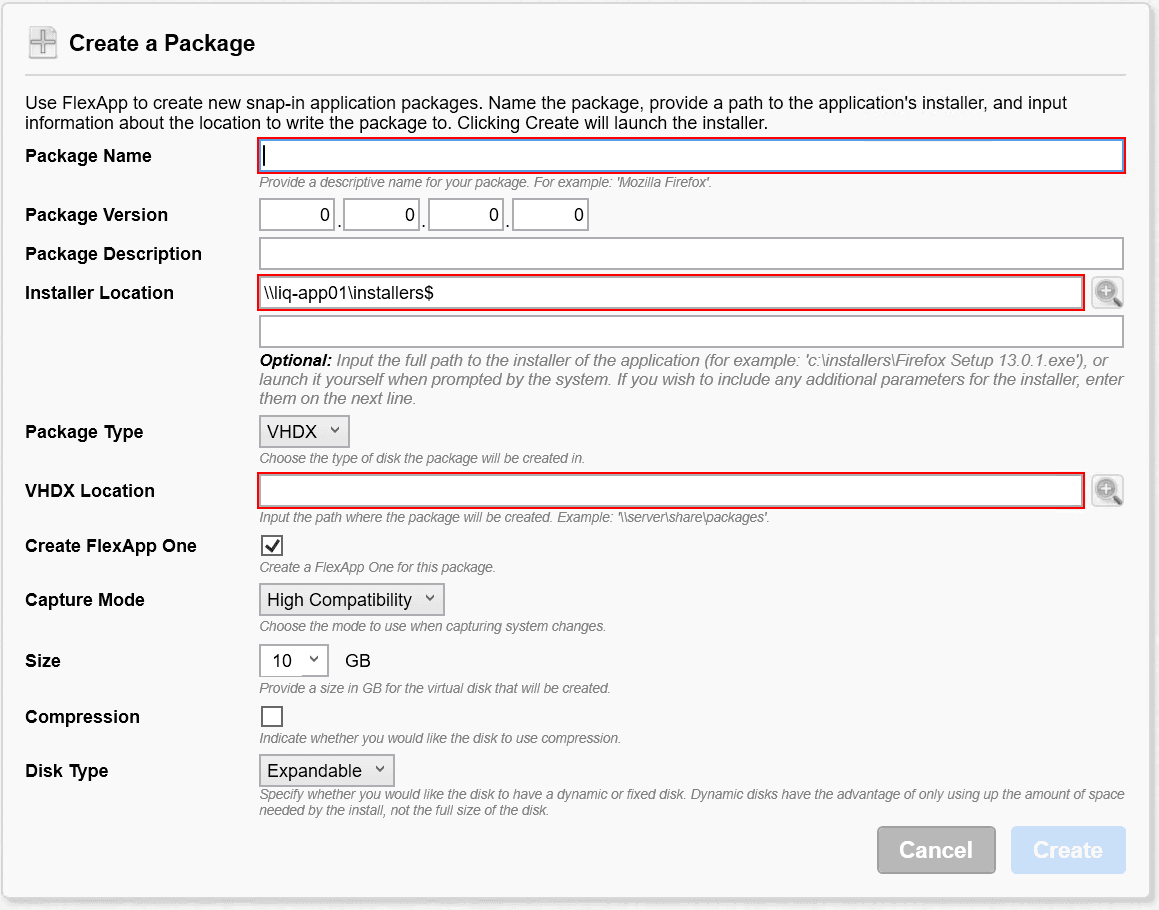Screen dimensions: 1159x910
Task: Click the Installer Location path field
Action: pyautogui.click(x=671, y=293)
